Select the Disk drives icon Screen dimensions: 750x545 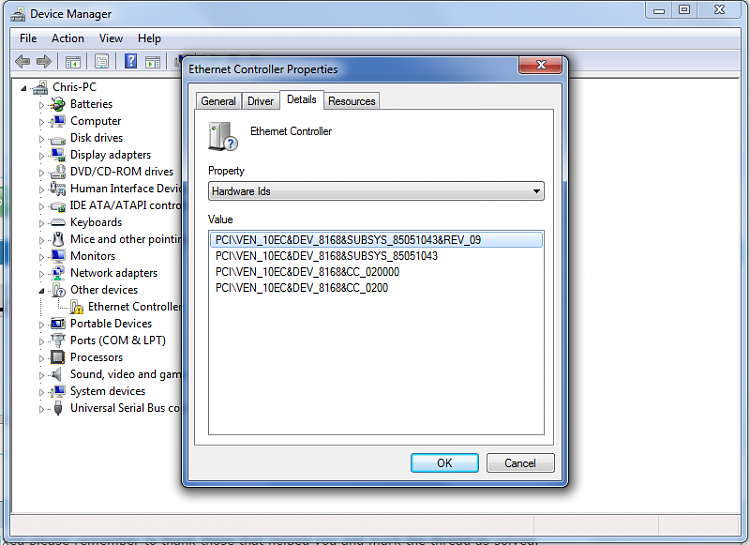click(x=58, y=139)
